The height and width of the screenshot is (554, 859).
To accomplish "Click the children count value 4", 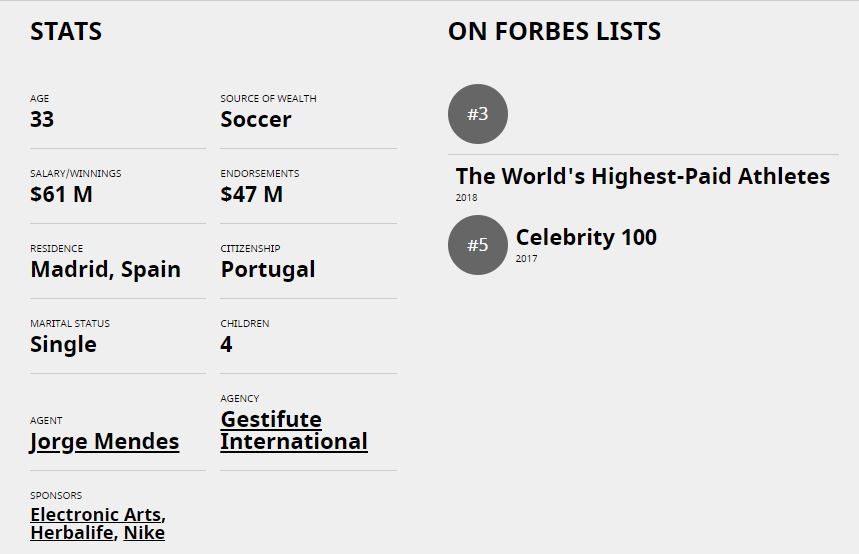I will [226, 345].
